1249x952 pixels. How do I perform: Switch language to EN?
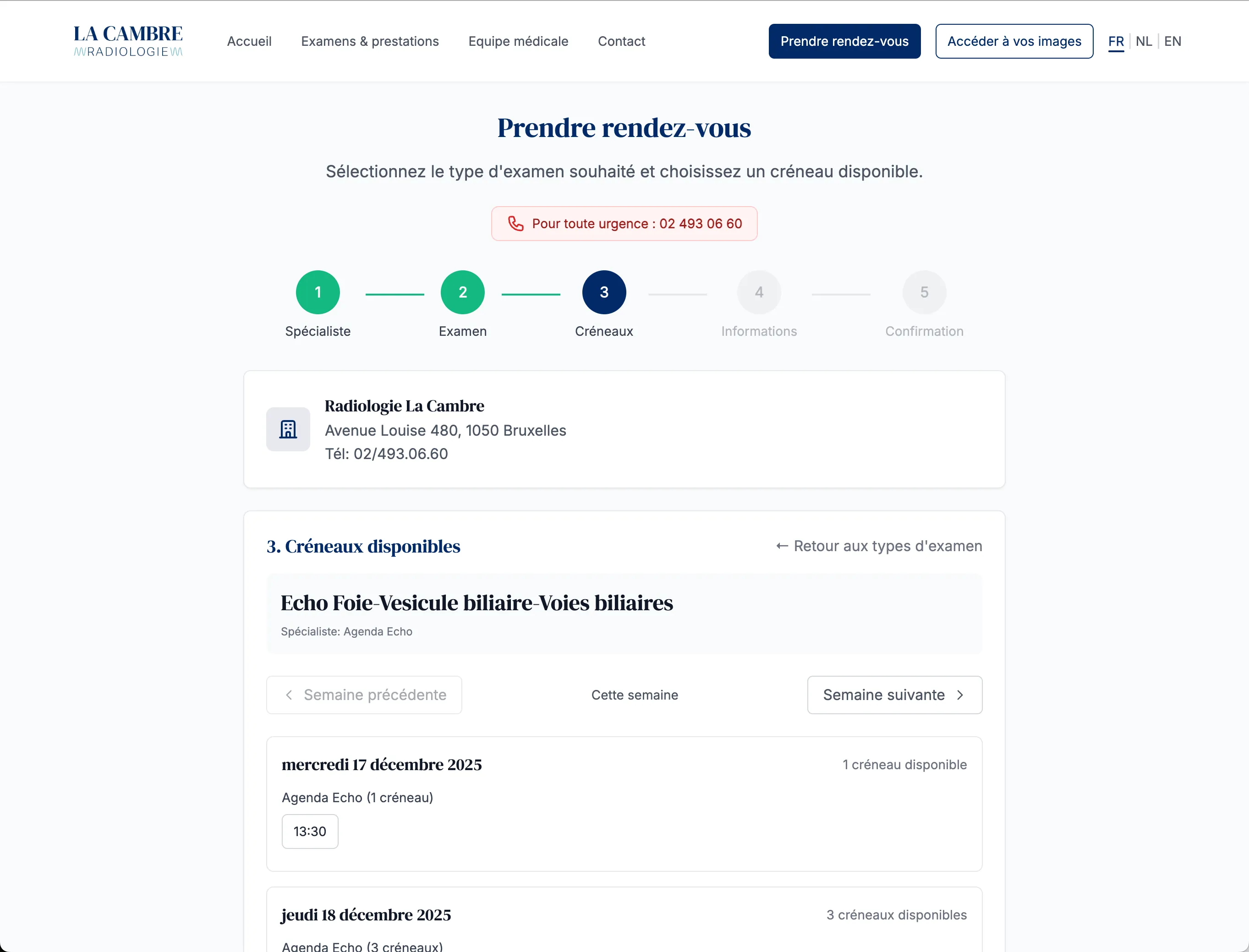point(1173,41)
